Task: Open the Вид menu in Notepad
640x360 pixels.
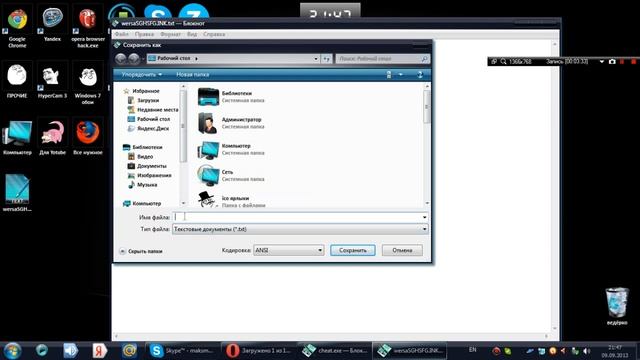Action: point(192,34)
